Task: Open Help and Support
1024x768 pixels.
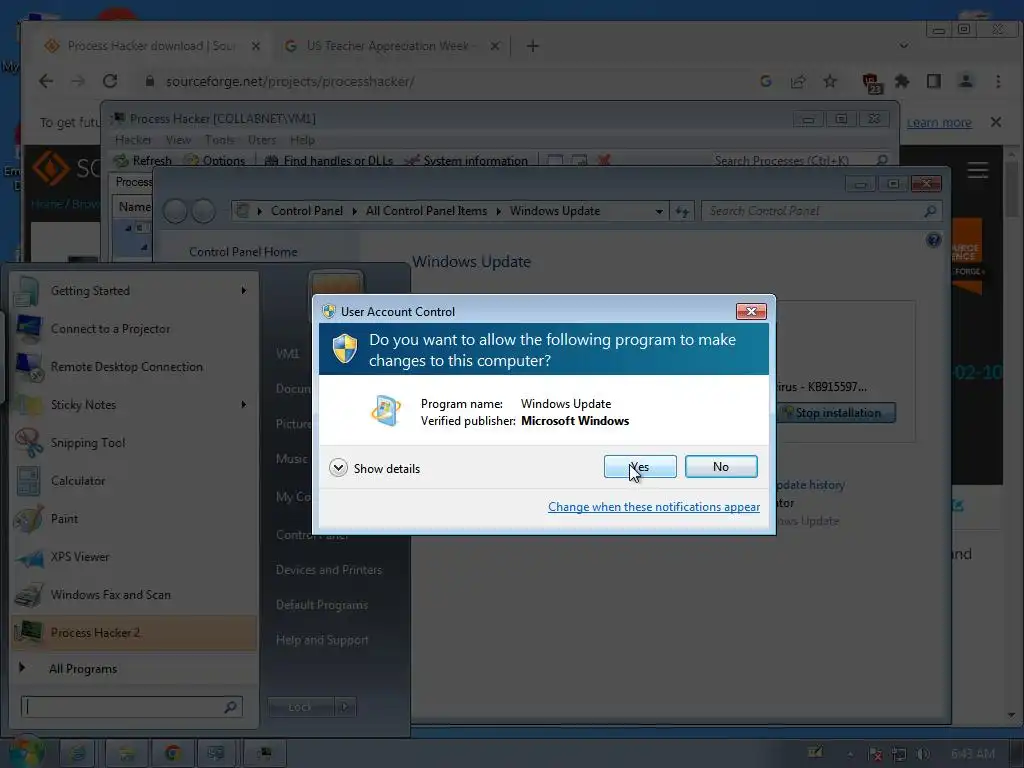Action: click(321, 641)
